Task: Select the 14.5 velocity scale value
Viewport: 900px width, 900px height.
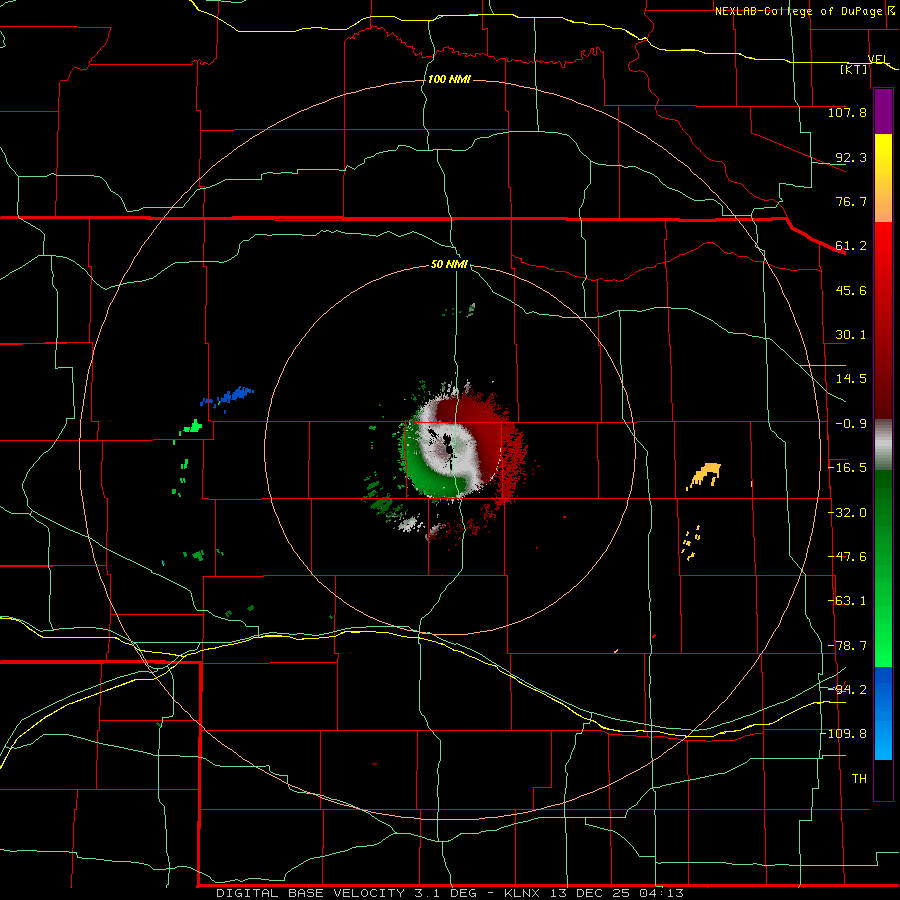Action: (x=851, y=379)
